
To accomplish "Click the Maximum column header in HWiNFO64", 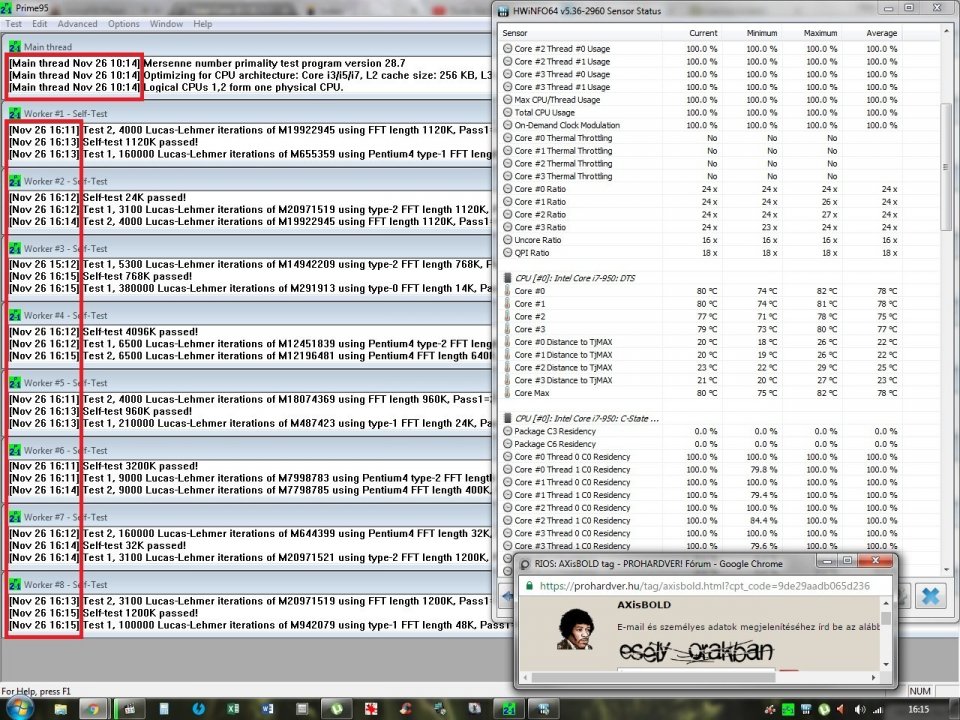I will pos(812,33).
